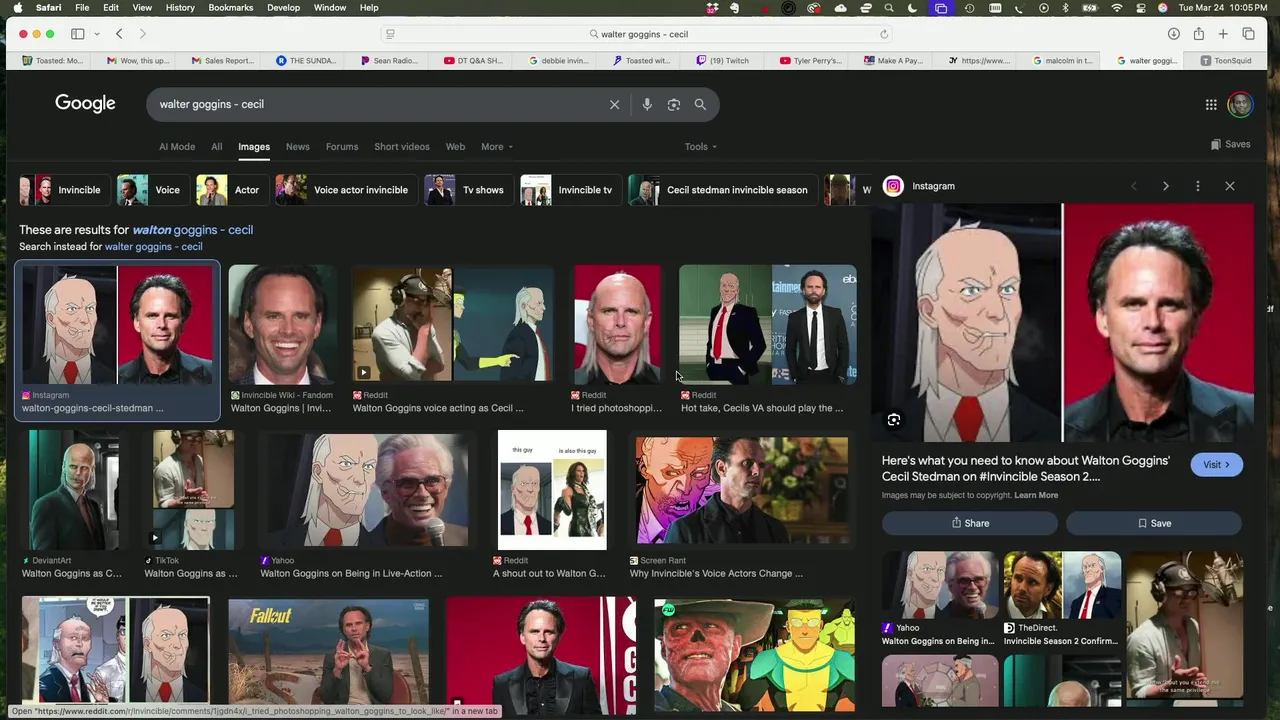Open the Google apps grid
Viewport: 1280px width, 720px height.
(1211, 104)
